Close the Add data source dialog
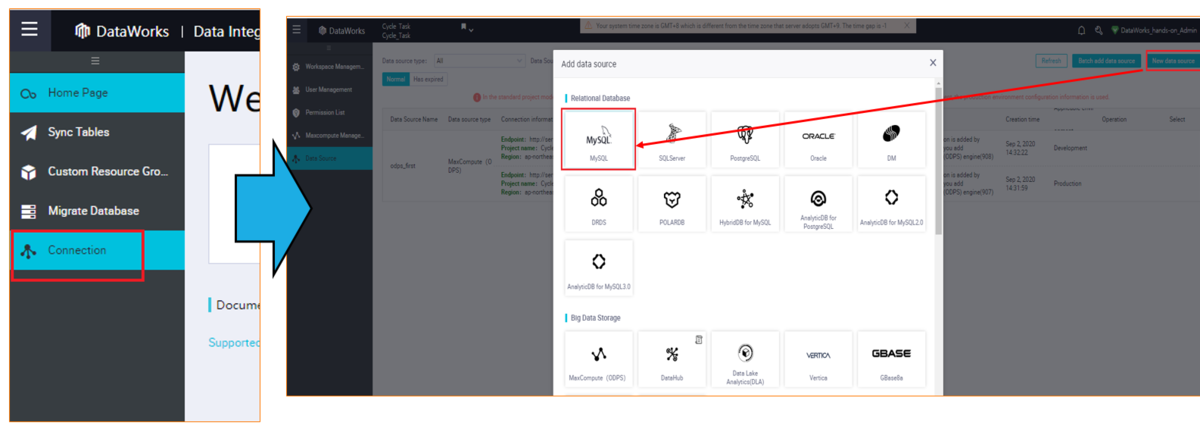This screenshot has height=429, width=1200. (933, 63)
